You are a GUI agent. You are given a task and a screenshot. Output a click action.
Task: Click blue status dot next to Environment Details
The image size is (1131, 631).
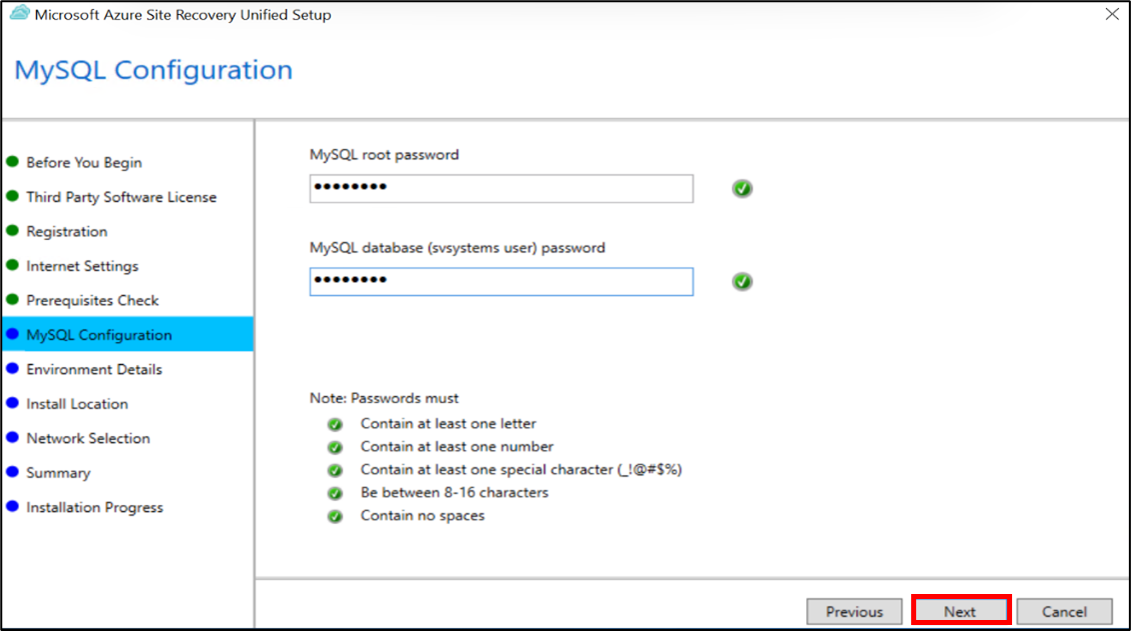pyautogui.click(x=12, y=369)
